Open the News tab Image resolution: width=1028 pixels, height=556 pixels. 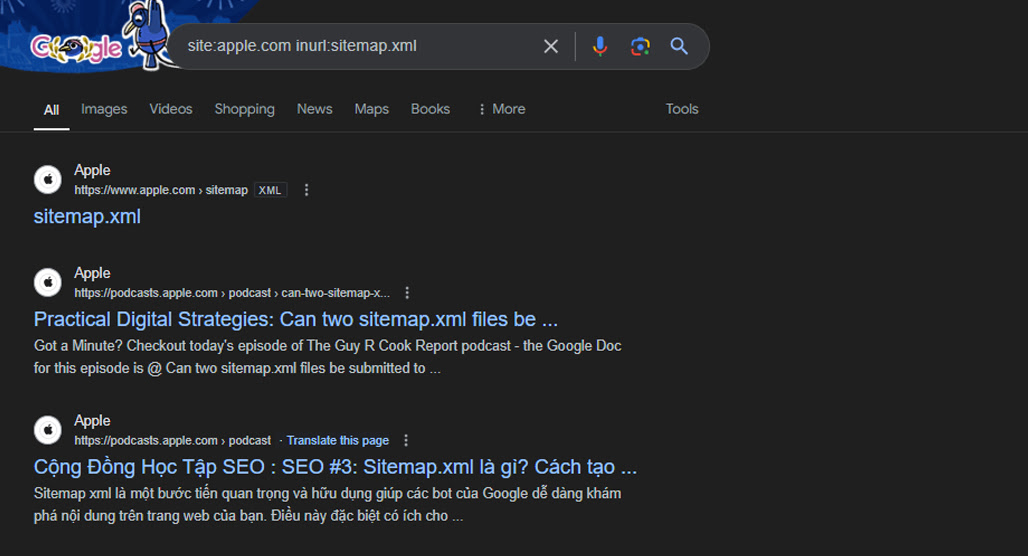(x=315, y=109)
